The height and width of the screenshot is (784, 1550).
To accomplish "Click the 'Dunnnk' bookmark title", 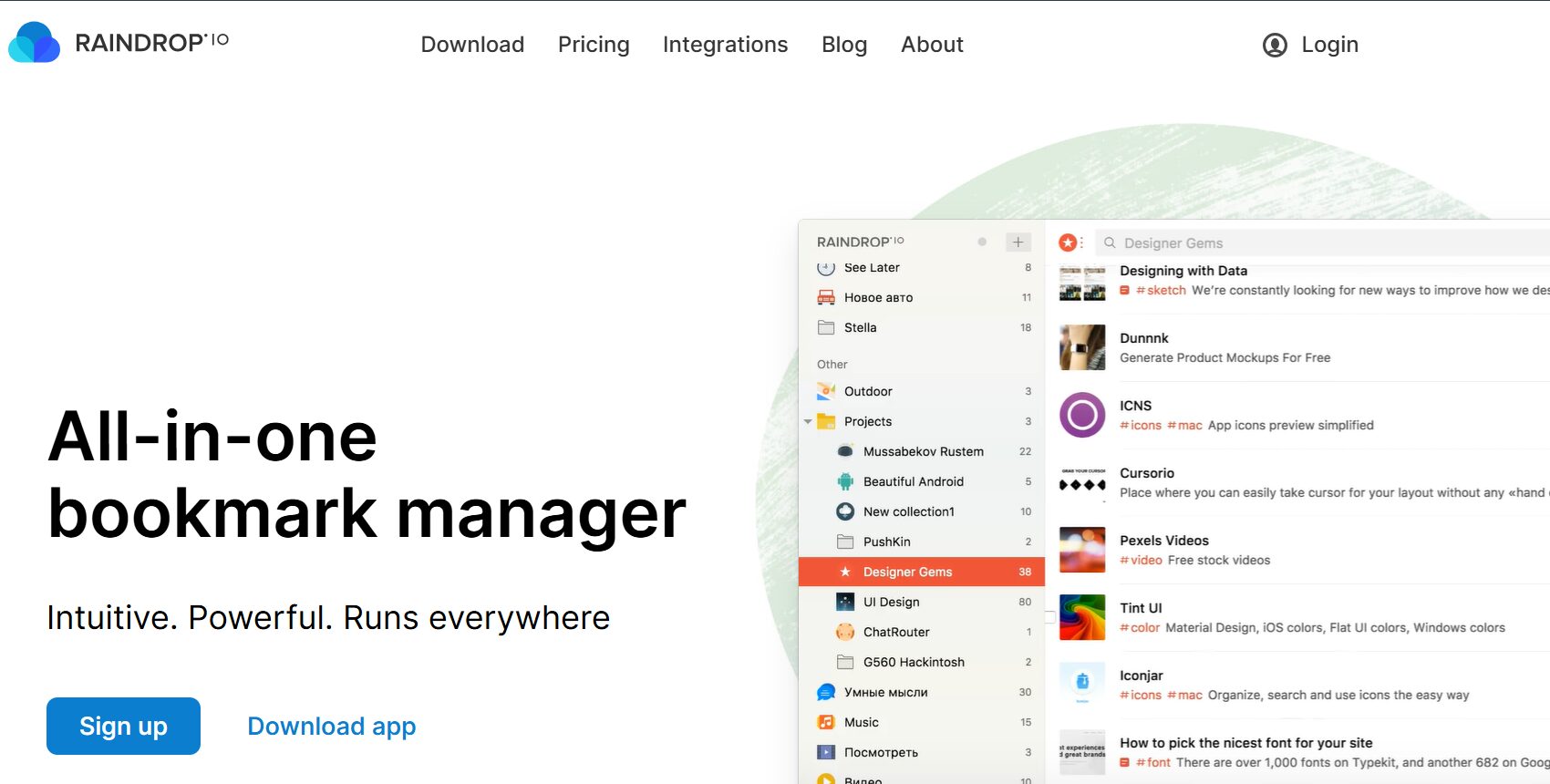I will point(1143,337).
